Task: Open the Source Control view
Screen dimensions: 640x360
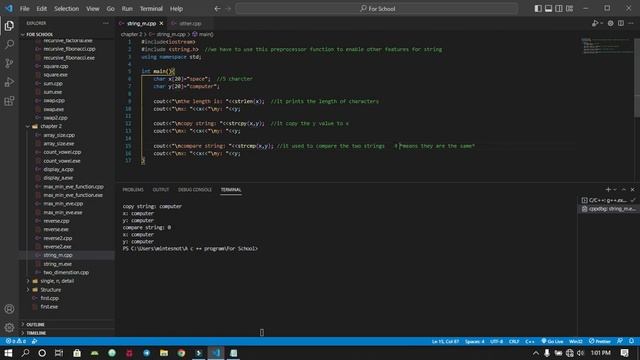Action: click(9, 63)
